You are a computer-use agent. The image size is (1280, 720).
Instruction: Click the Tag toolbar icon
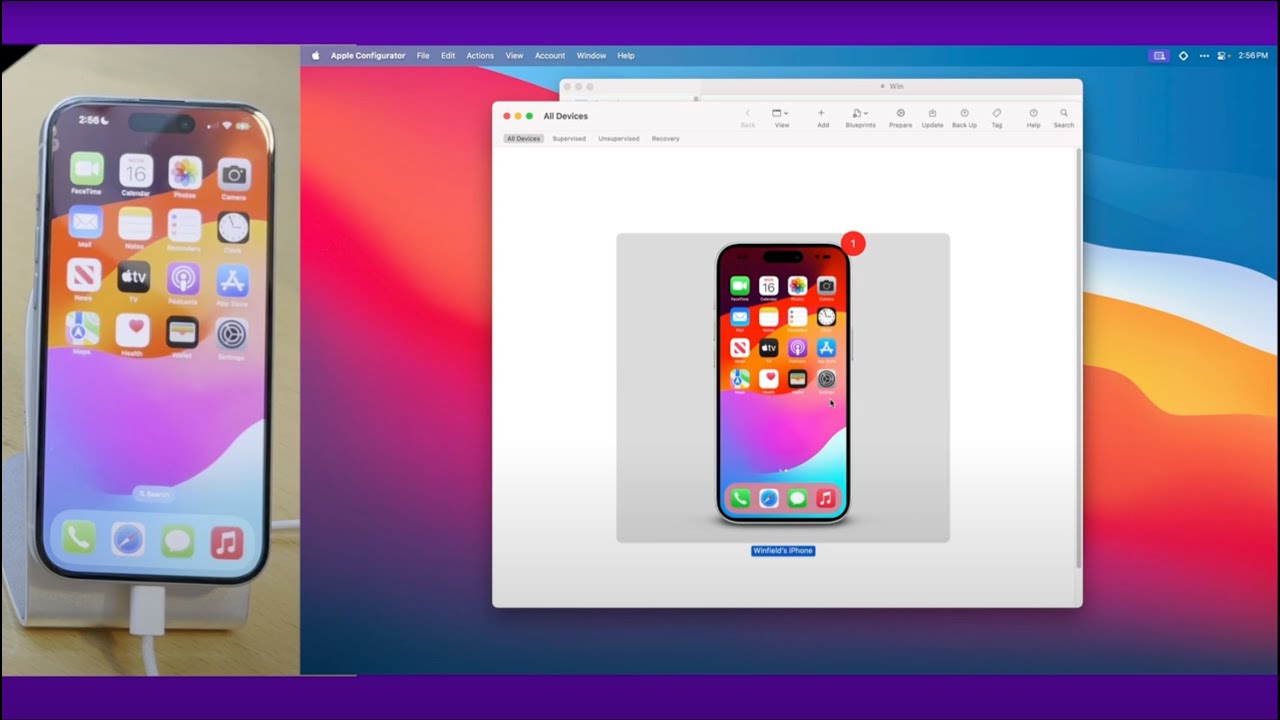tap(997, 114)
